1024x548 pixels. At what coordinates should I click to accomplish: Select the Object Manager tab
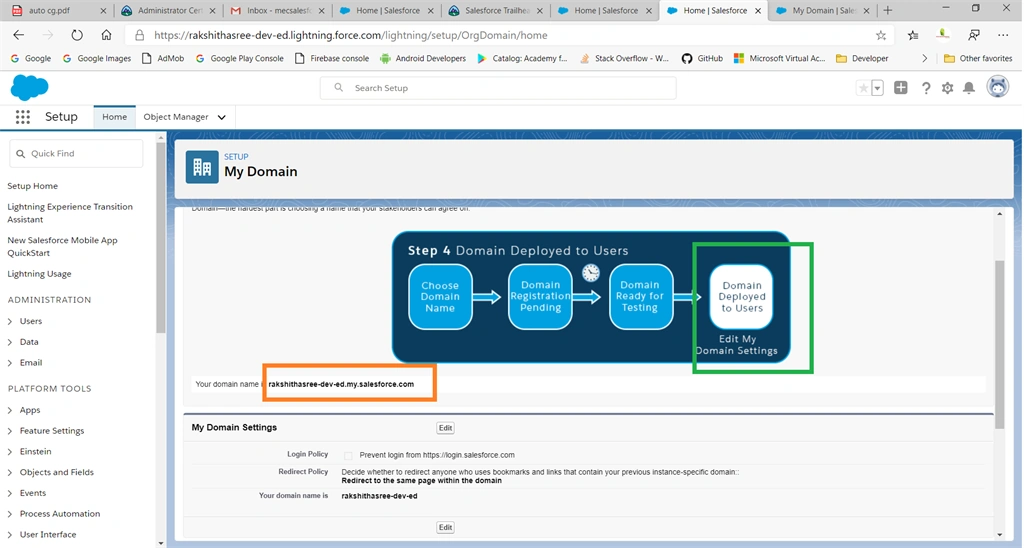click(176, 117)
